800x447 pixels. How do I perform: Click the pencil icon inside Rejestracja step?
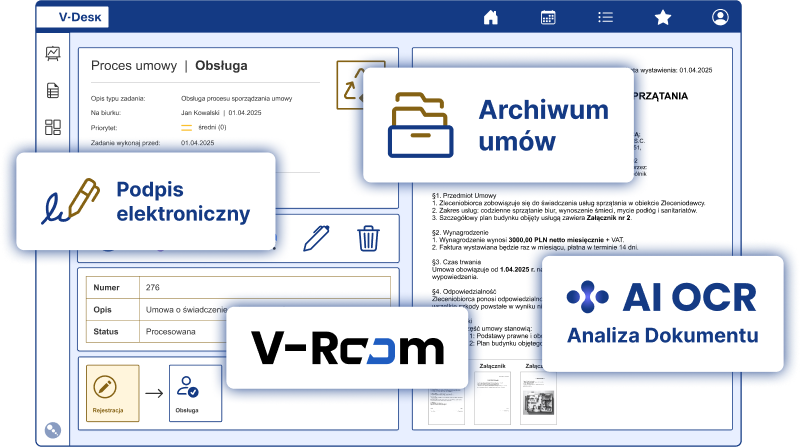click(x=105, y=386)
